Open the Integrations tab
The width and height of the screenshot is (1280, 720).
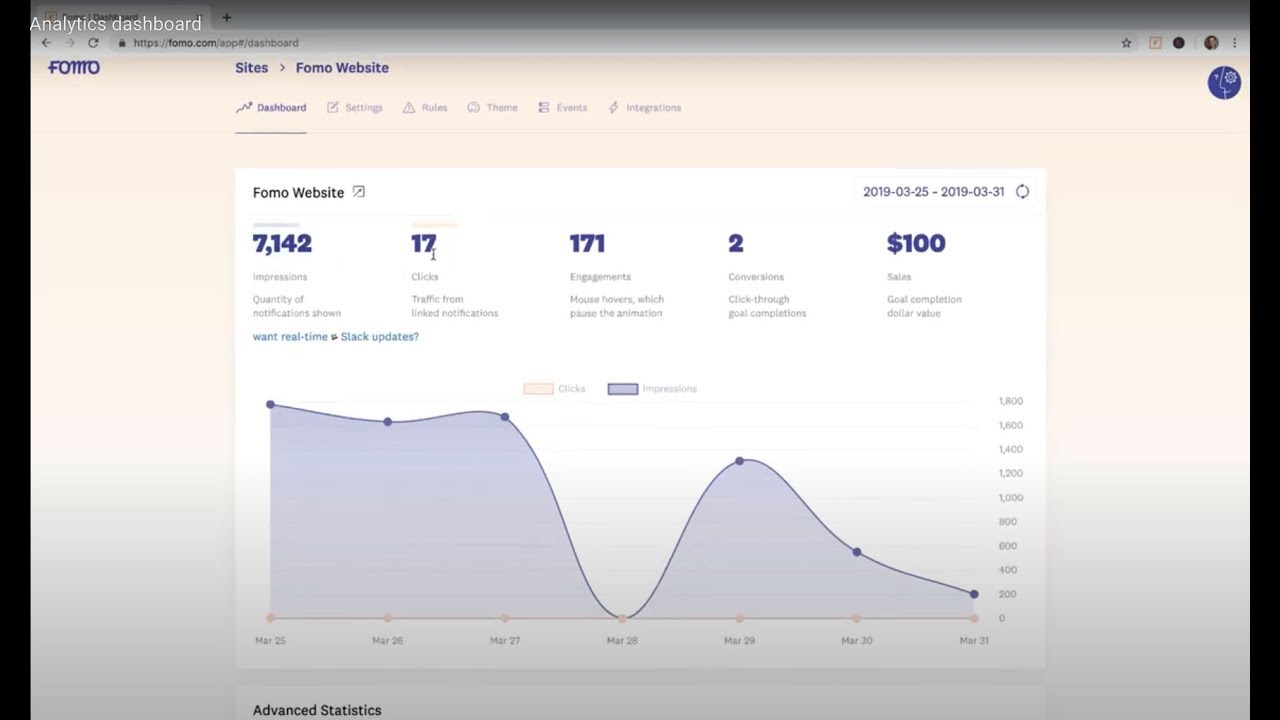pyautogui.click(x=644, y=108)
